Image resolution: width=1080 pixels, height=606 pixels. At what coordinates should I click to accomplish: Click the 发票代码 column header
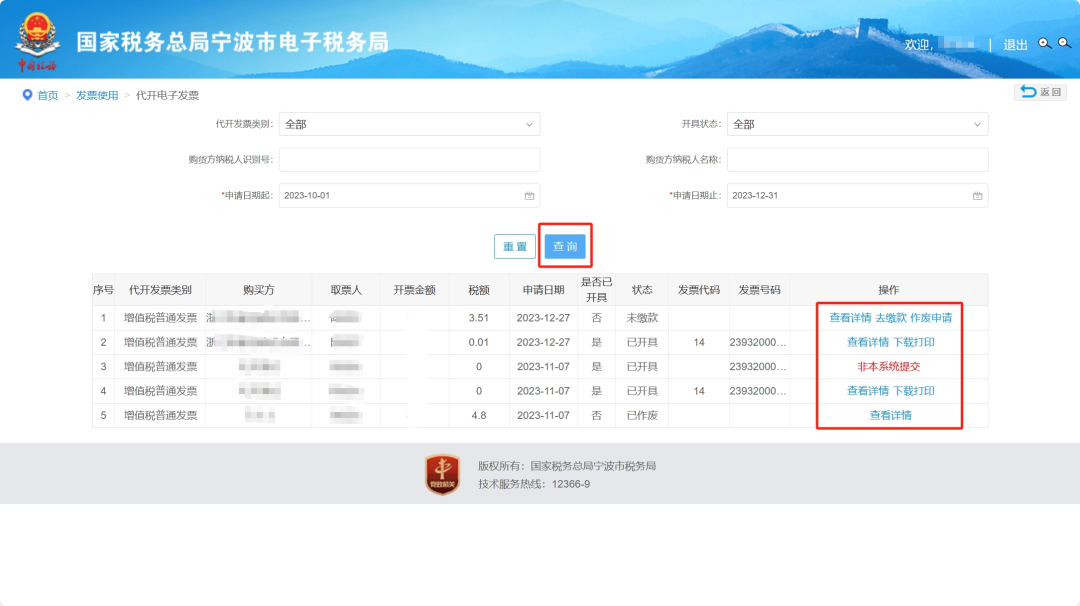[x=698, y=290]
